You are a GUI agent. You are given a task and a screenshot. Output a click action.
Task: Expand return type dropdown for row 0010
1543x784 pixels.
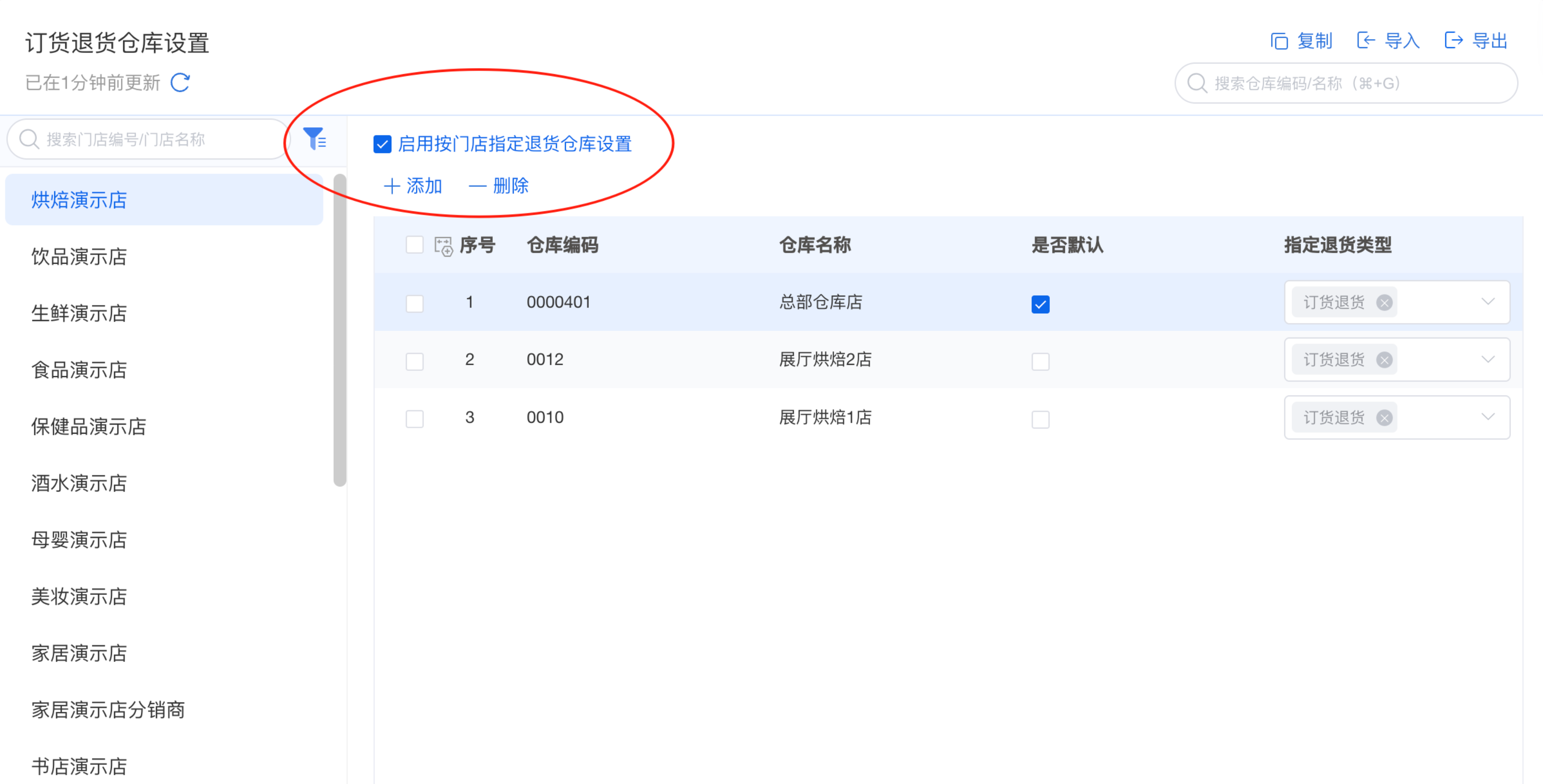tap(1488, 417)
